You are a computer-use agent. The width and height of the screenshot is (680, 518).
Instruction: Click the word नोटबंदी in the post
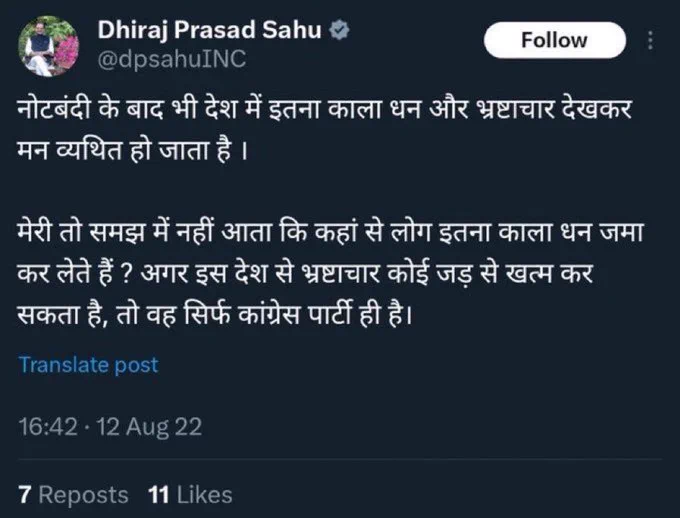54,109
